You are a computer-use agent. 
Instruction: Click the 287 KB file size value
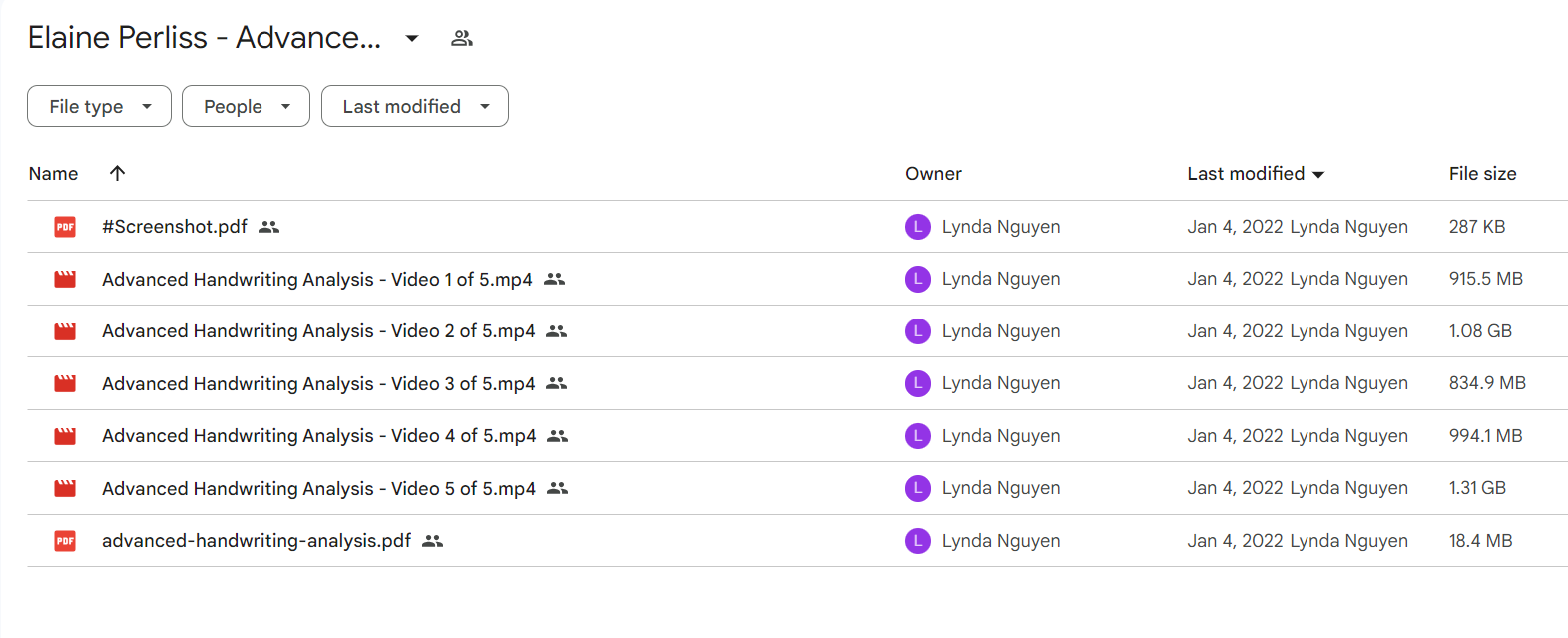(x=1477, y=227)
